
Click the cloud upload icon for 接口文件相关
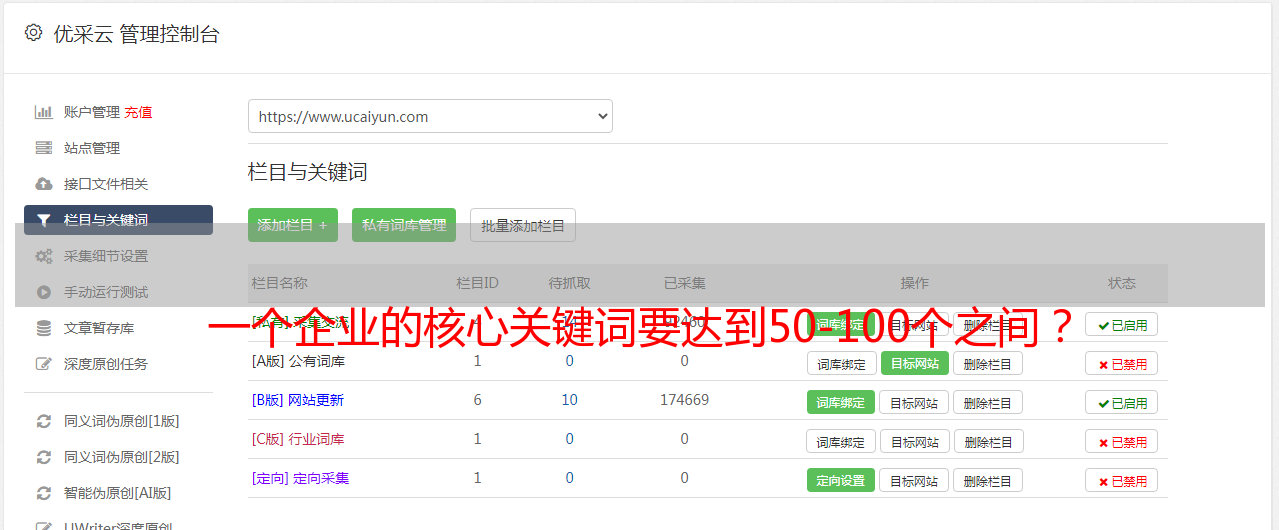tap(44, 184)
